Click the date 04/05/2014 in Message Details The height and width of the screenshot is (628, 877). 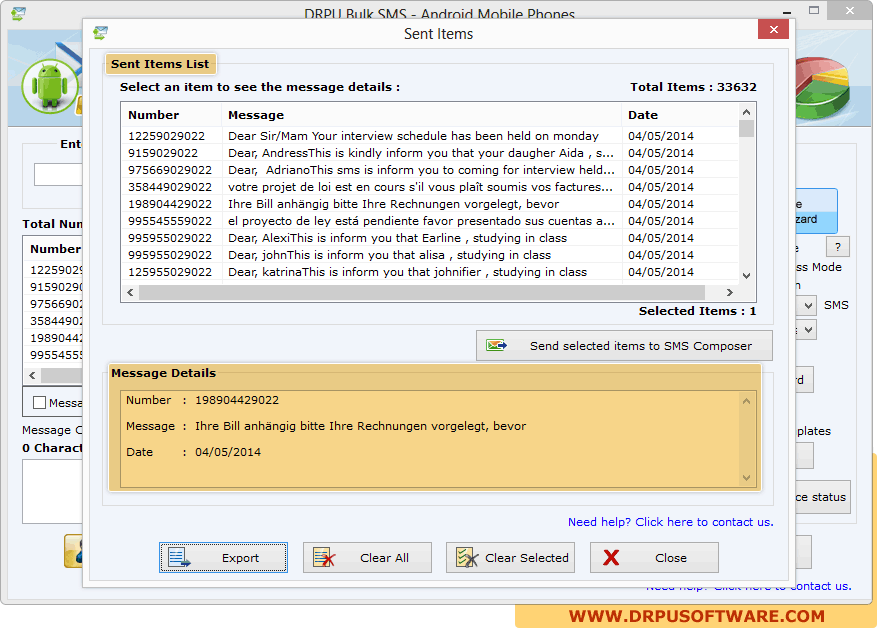228,452
